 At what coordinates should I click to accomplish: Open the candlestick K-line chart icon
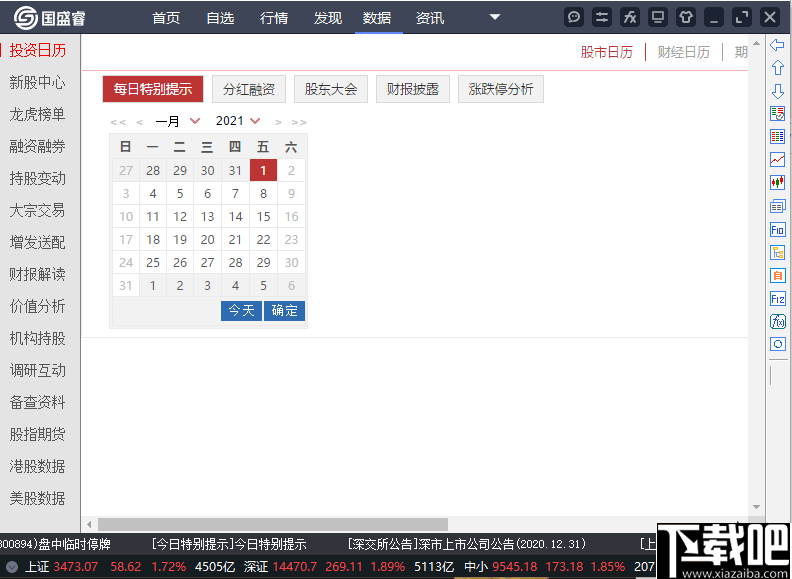pos(777,182)
